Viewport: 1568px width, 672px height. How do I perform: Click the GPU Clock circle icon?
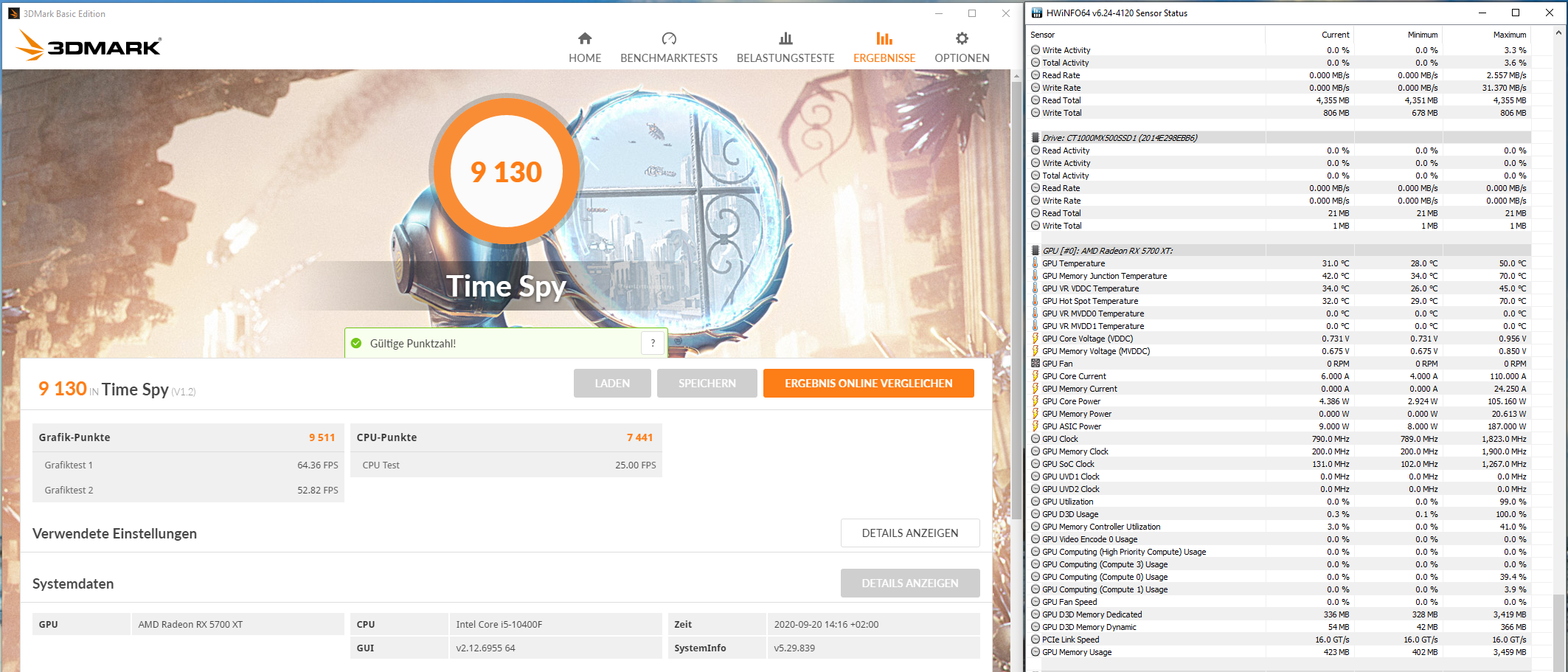pyautogui.click(x=1035, y=439)
